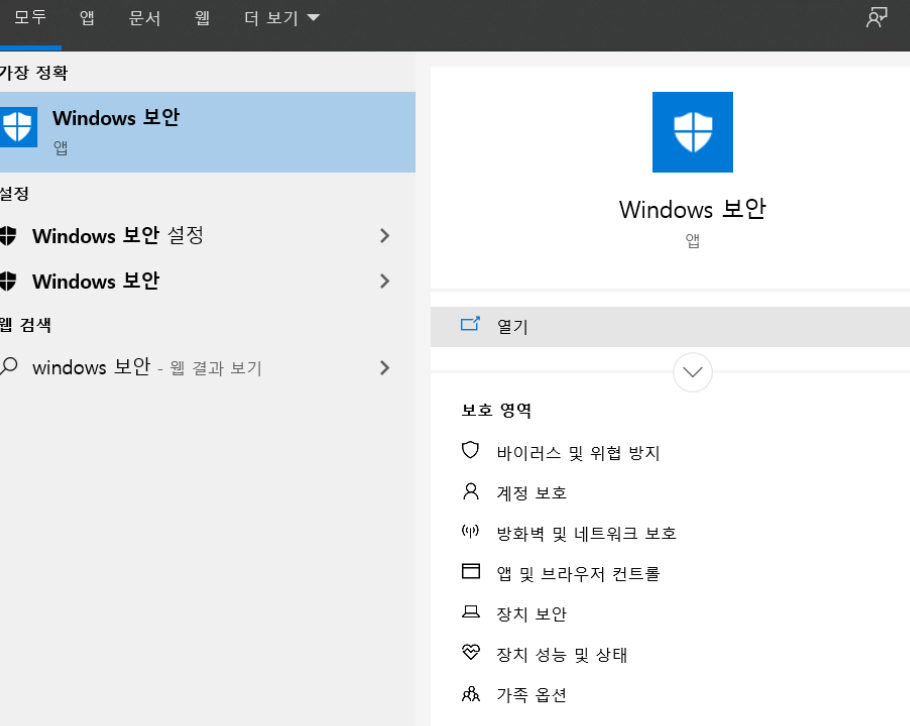This screenshot has height=726, width=910.
Task: Click the antenna icon for 방화벽 및 네트워크 보호
Action: click(470, 530)
